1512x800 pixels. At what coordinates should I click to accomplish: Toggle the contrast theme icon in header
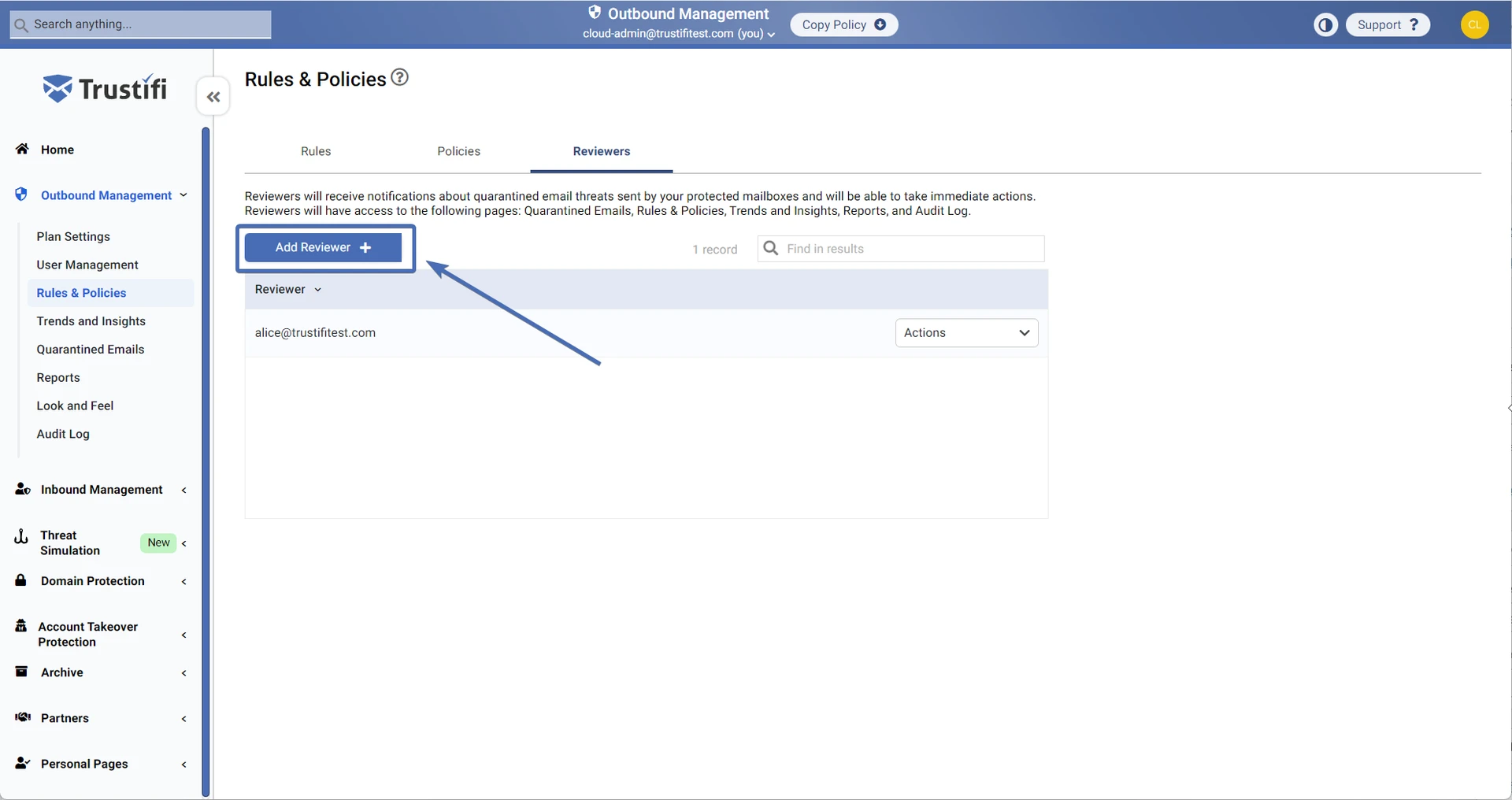[x=1325, y=25]
